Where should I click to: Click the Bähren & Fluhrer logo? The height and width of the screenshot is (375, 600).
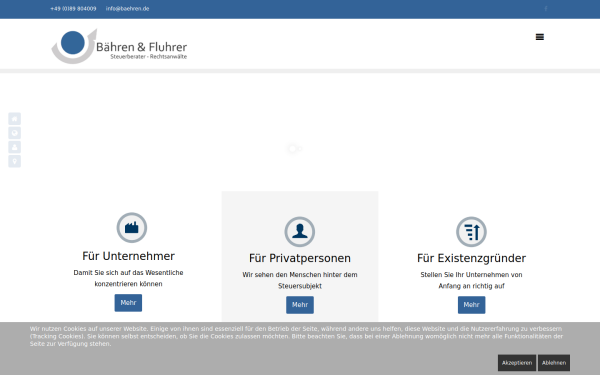pyautogui.click(x=119, y=46)
